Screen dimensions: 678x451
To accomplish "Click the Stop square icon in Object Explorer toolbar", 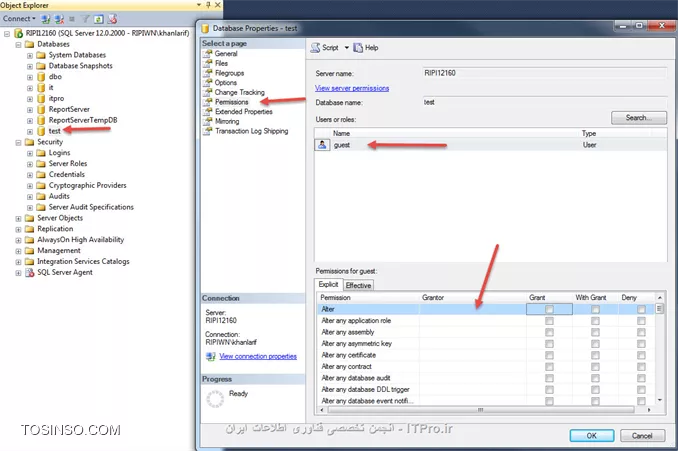I will (72, 19).
